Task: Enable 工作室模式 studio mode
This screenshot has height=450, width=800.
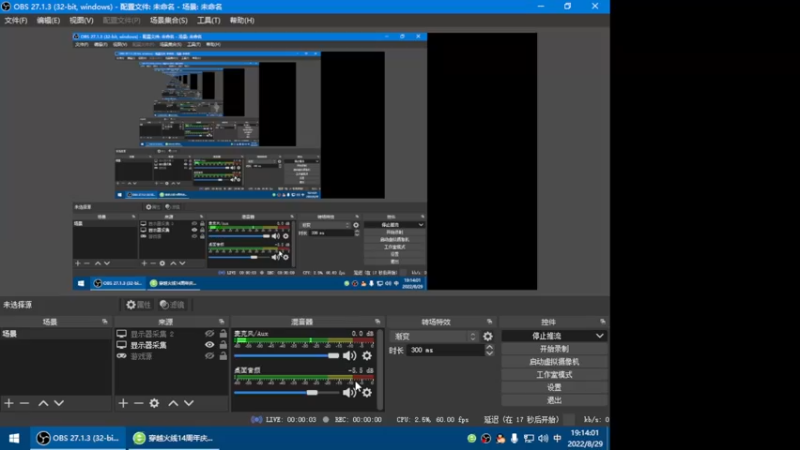Action: 554,374
